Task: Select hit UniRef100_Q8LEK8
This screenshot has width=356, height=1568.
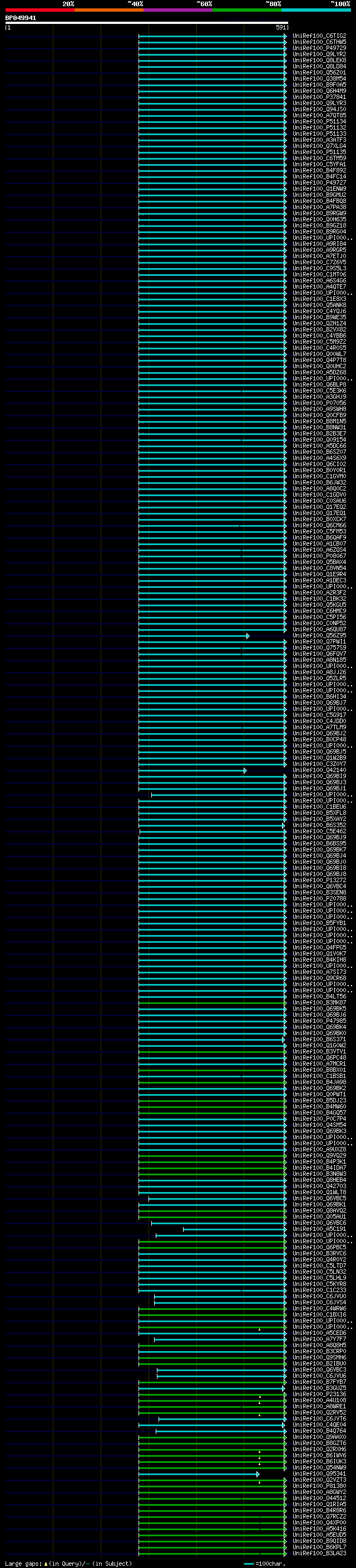Action: click(319, 61)
